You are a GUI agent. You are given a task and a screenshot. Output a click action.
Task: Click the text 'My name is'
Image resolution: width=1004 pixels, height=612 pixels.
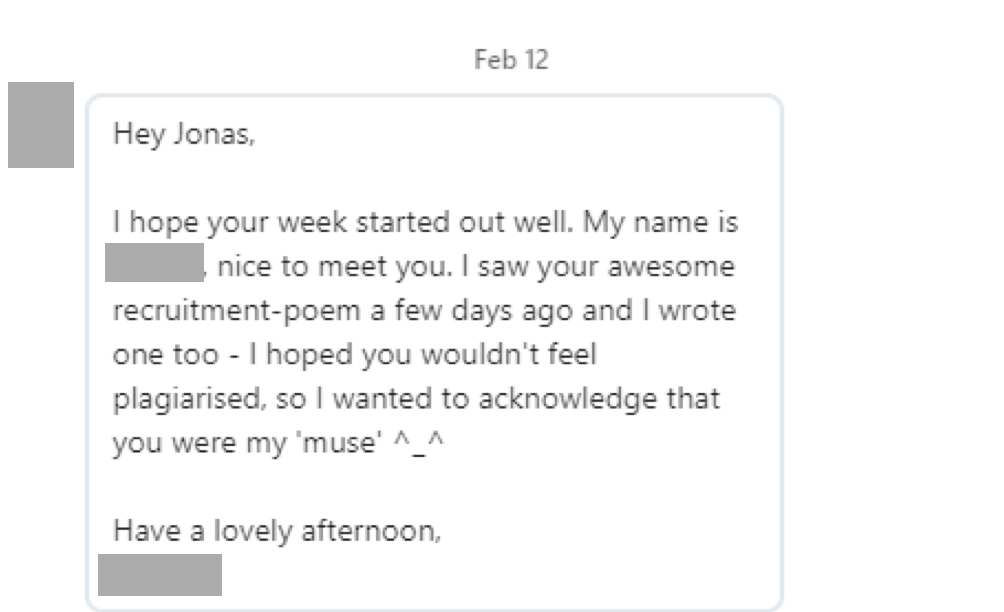660,223
